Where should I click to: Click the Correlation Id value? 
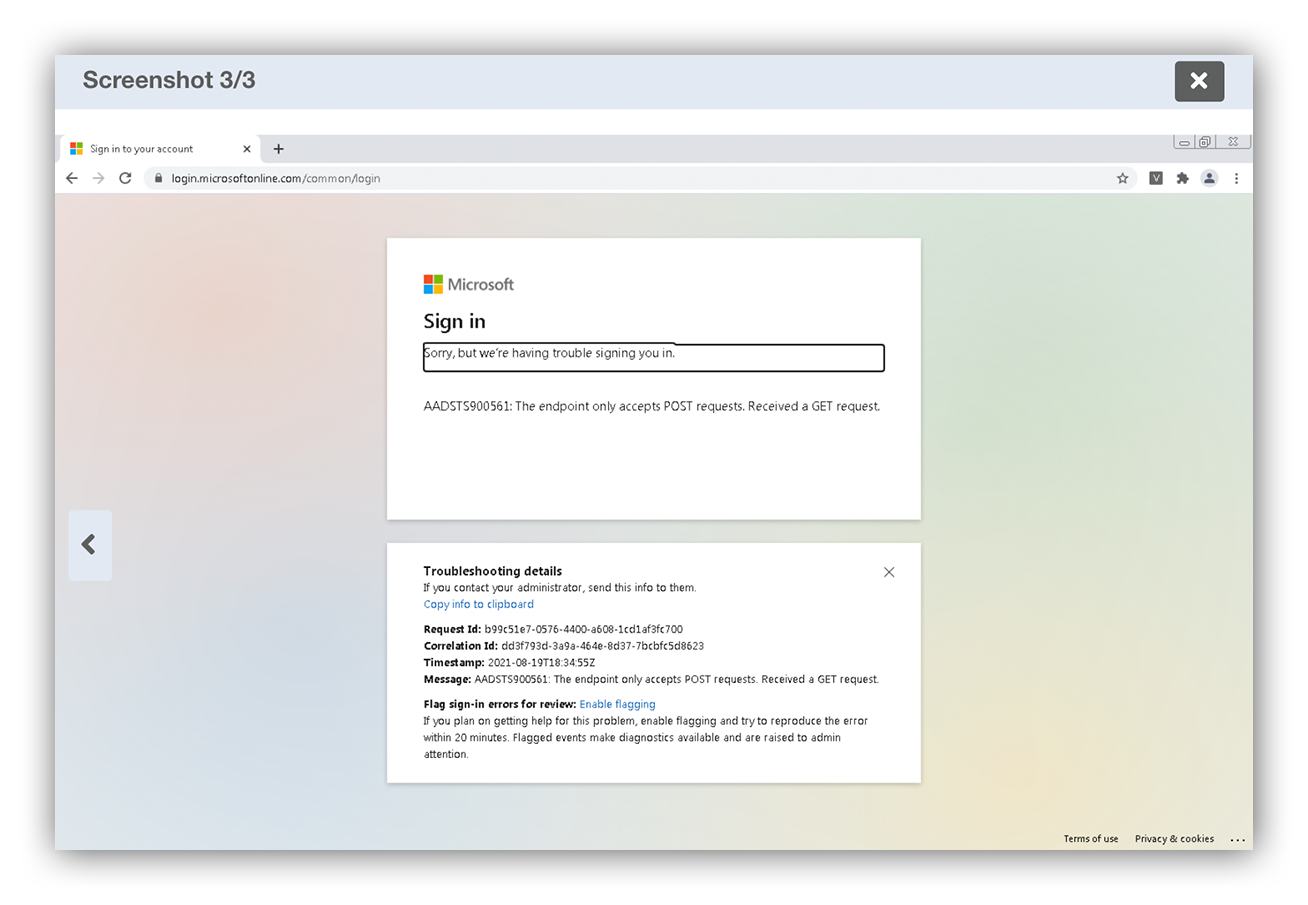[602, 646]
